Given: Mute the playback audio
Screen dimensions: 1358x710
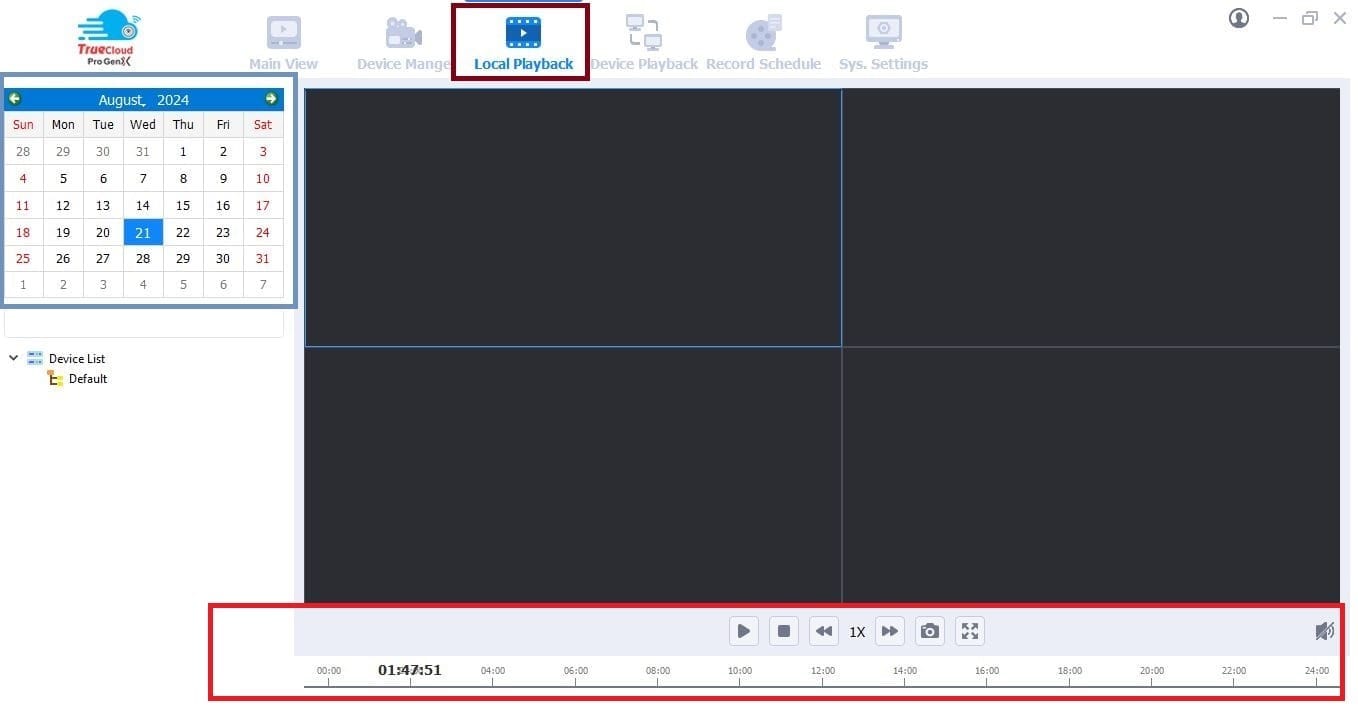Looking at the screenshot, I should 1324,631.
